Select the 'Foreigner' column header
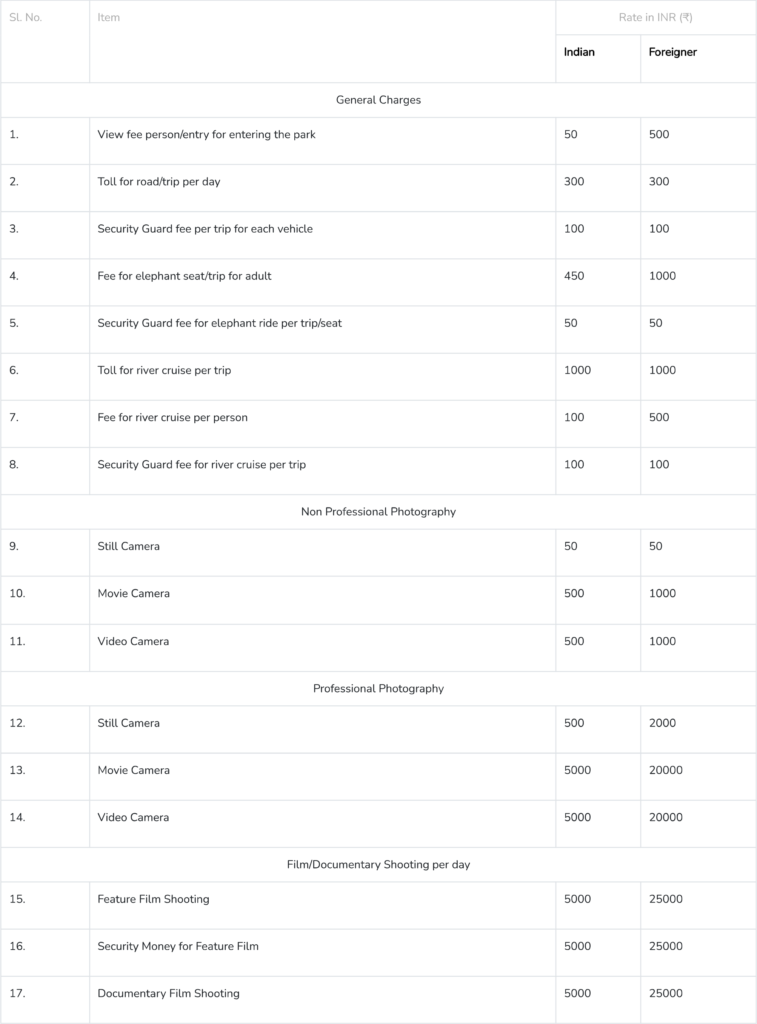757x1024 pixels. coord(672,52)
